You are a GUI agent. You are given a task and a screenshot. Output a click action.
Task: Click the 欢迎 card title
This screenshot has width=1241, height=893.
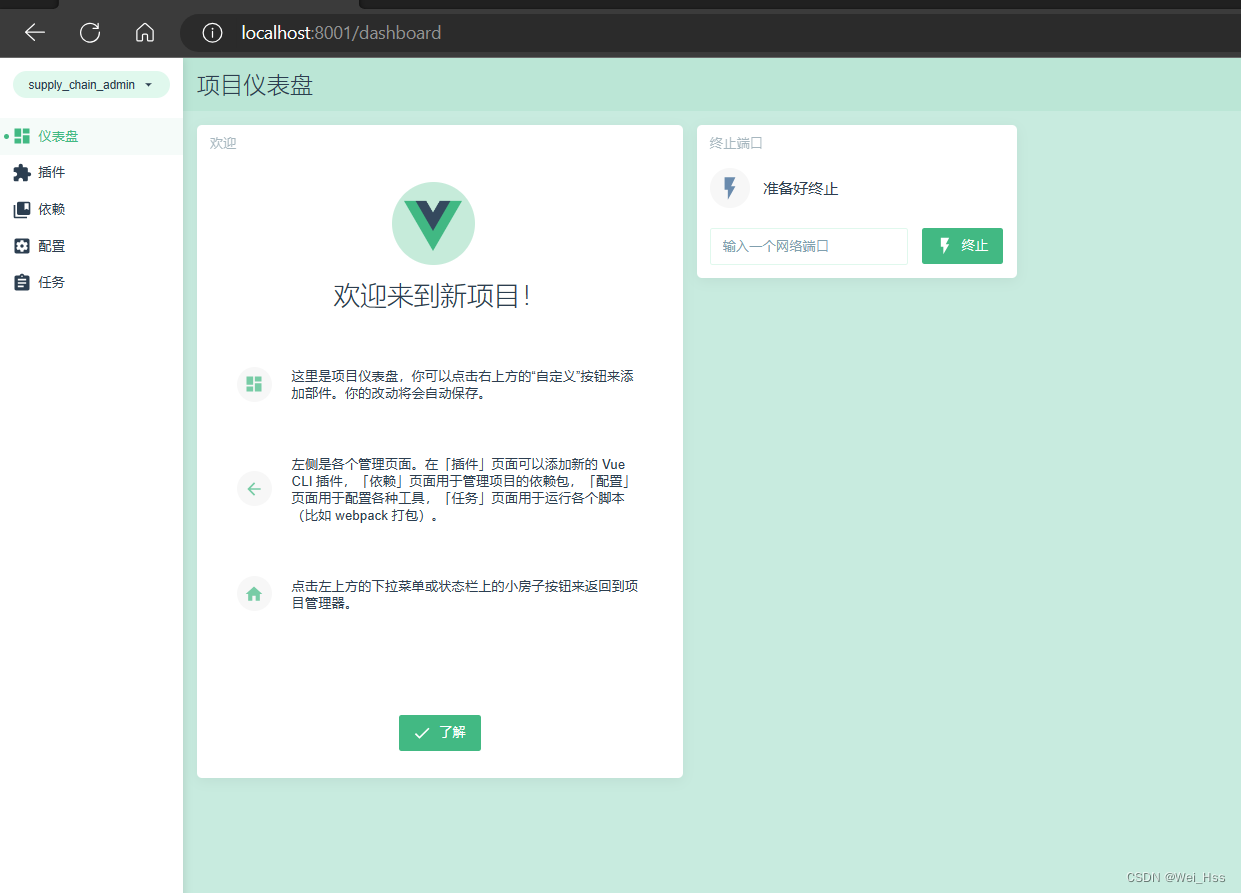tap(223, 143)
